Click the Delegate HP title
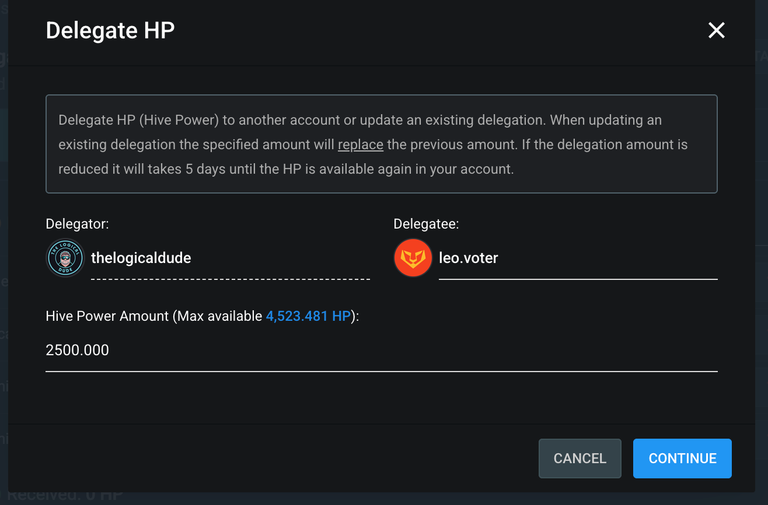Screen dimensions: 768x505 coord(110,30)
